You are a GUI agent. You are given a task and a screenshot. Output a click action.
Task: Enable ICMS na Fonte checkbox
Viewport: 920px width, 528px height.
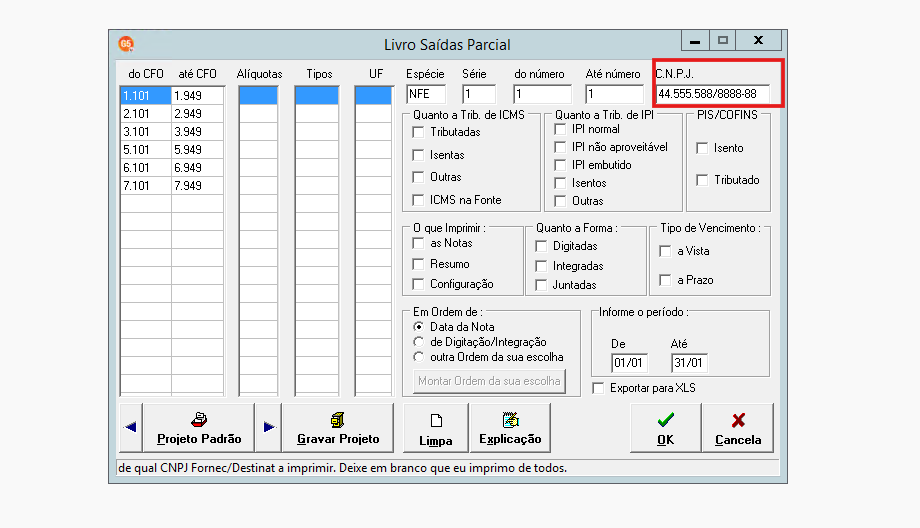coord(418,200)
